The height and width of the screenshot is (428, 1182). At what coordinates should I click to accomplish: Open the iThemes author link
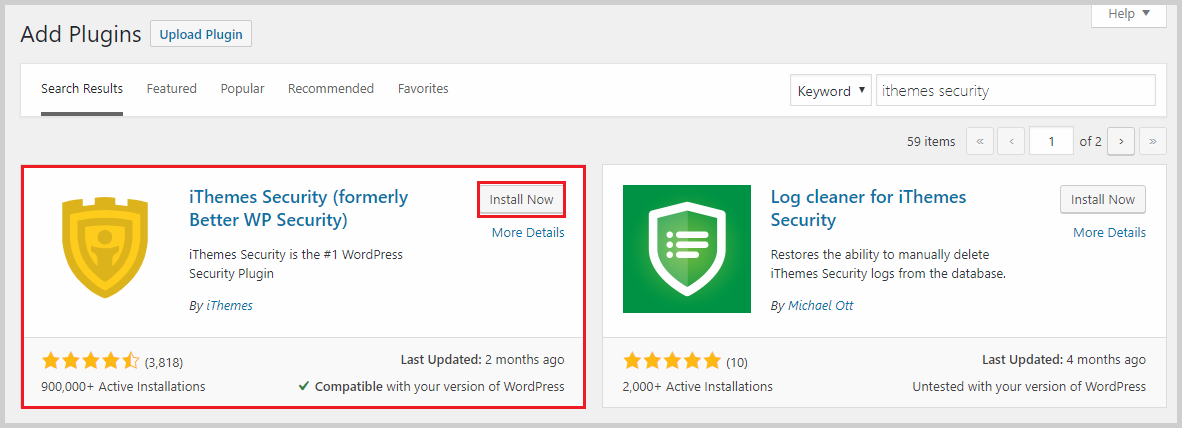229,306
